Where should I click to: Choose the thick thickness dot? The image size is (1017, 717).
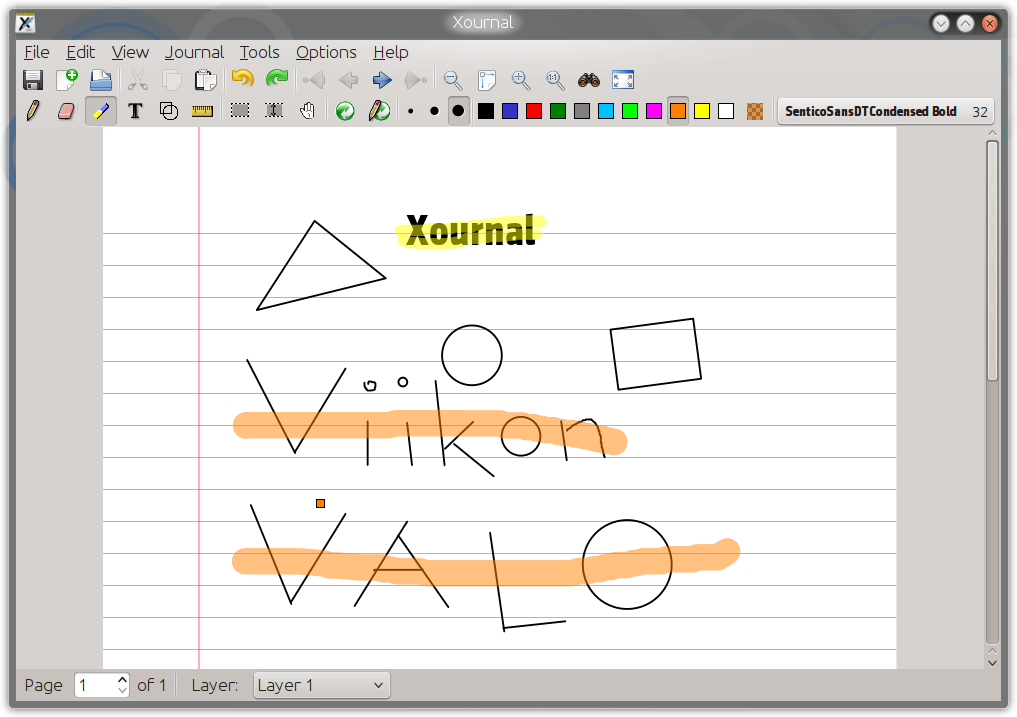click(459, 111)
